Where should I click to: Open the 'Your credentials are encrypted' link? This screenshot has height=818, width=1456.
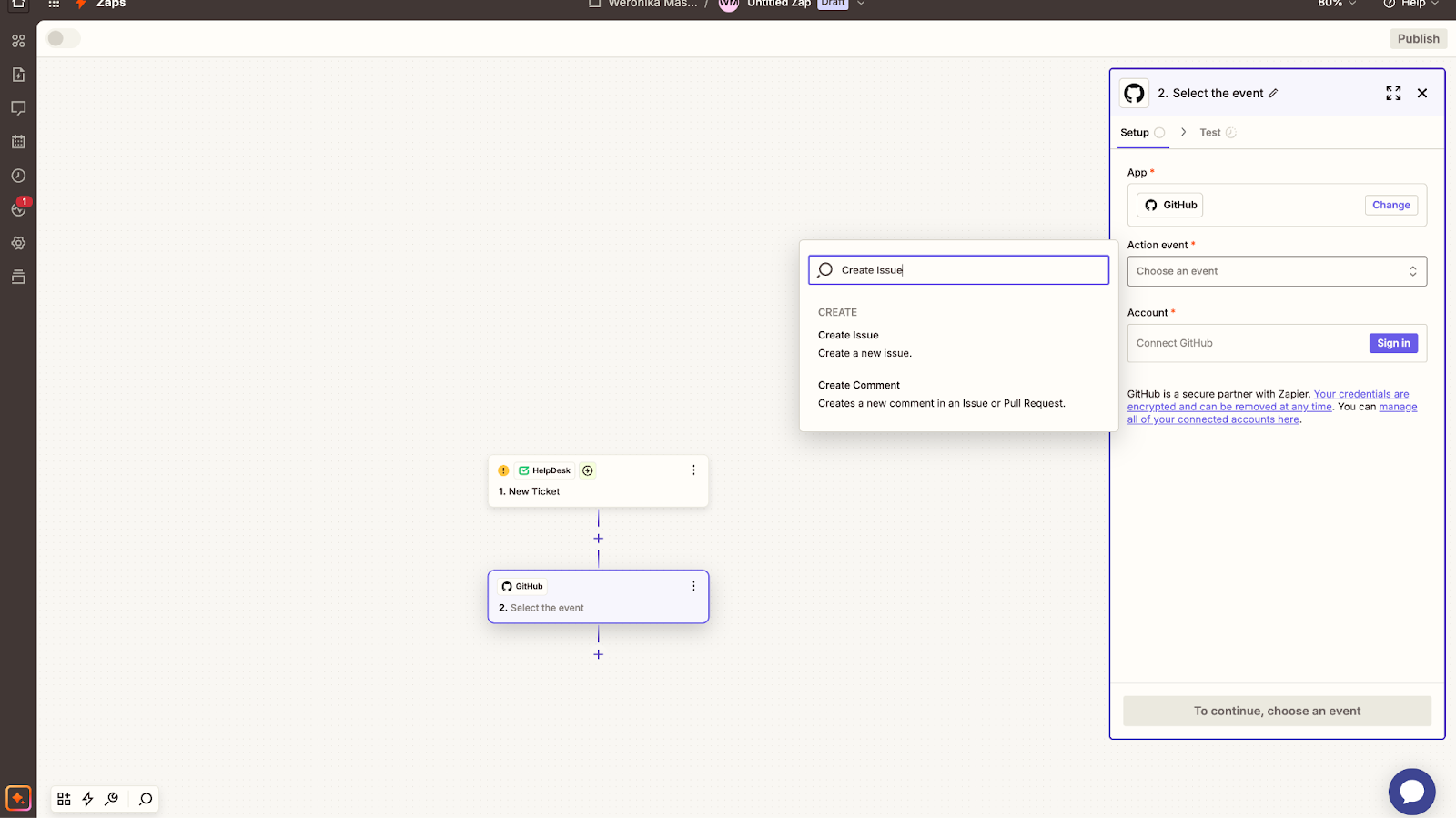(x=1268, y=400)
